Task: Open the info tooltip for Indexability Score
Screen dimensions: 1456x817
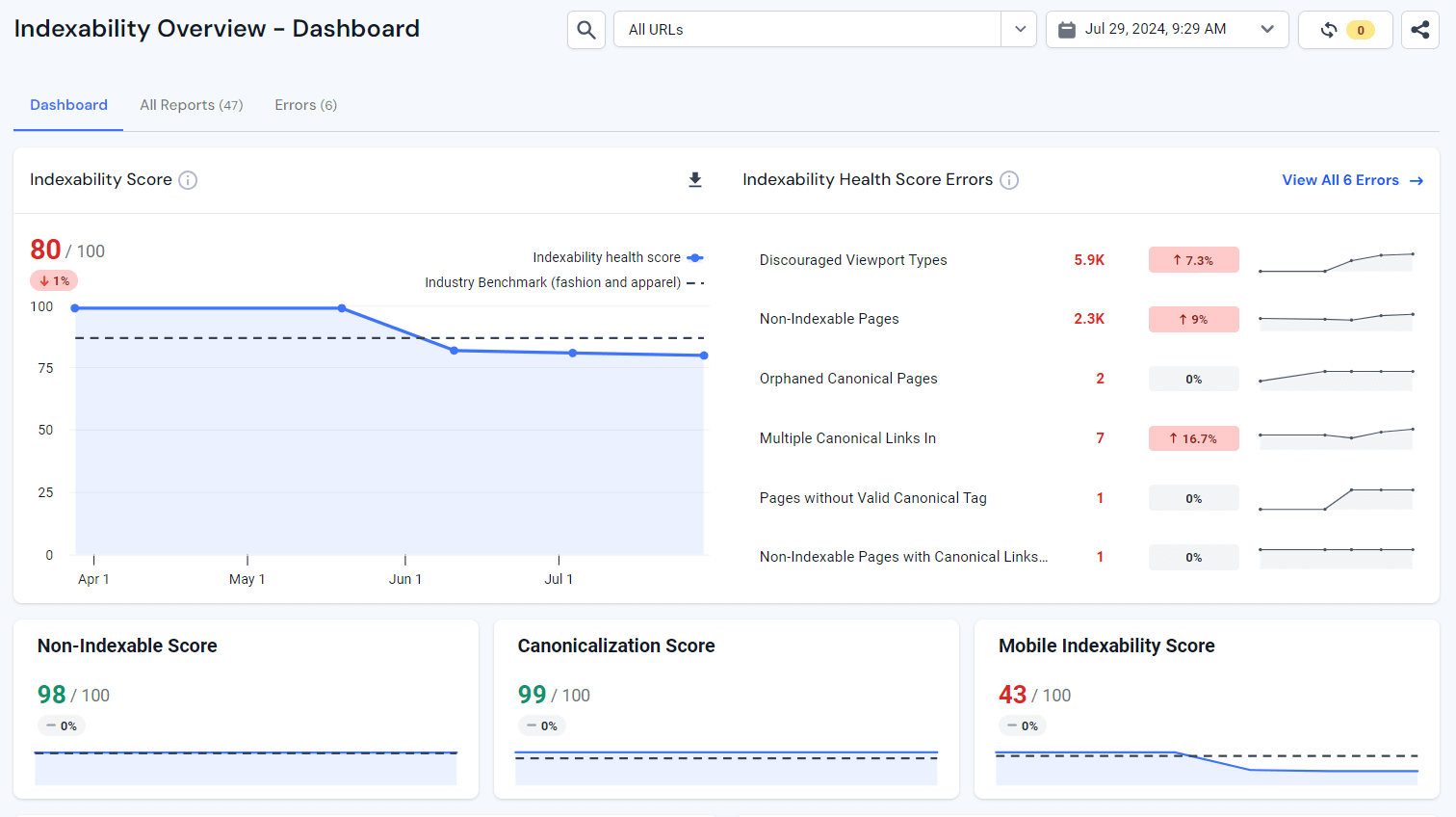Action: coord(189,180)
